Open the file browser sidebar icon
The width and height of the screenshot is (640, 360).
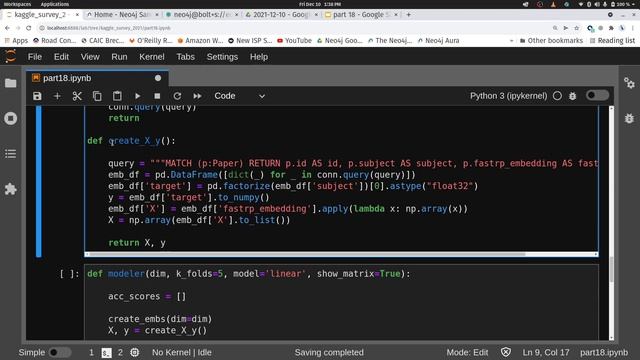[11, 83]
